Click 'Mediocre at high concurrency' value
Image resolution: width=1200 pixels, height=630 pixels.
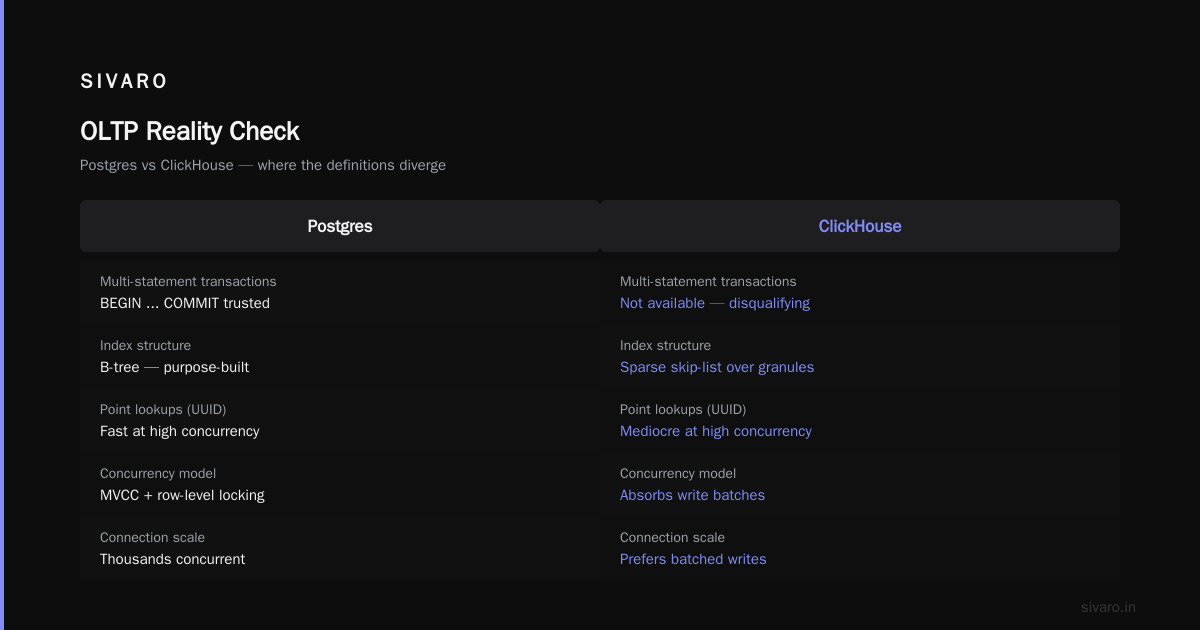(716, 431)
